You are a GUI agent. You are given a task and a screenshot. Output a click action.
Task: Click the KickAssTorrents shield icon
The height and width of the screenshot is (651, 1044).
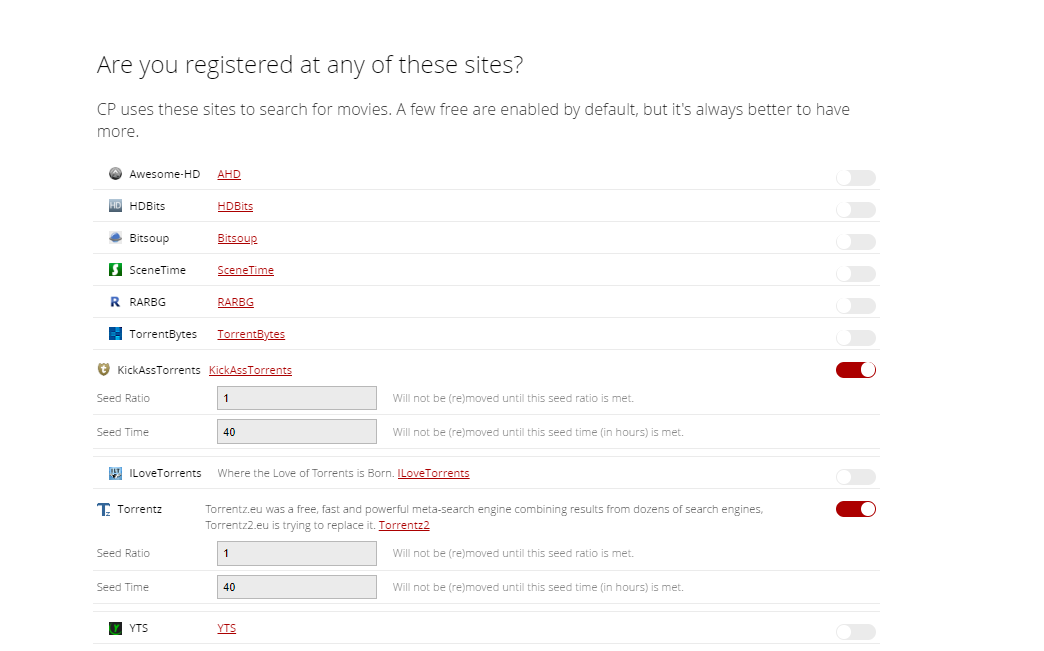tap(103, 370)
